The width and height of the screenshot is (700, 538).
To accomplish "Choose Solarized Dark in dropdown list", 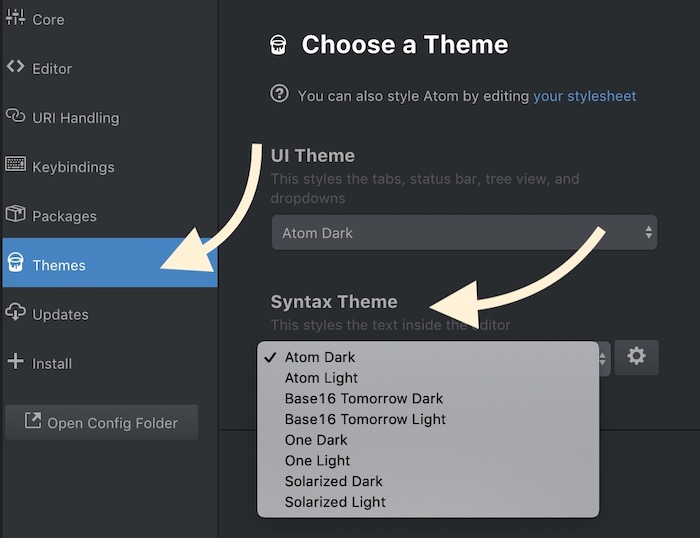I will point(334,481).
